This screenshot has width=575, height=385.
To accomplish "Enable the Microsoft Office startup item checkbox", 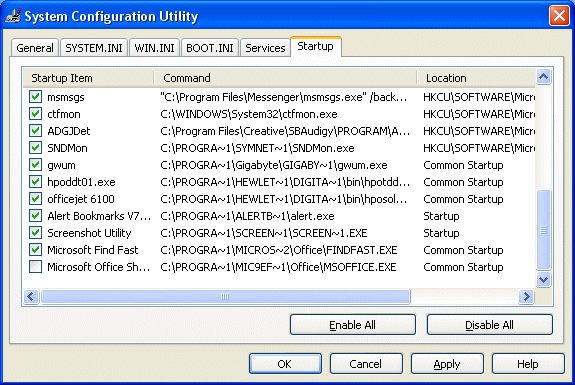I will pyautogui.click(x=35, y=267).
